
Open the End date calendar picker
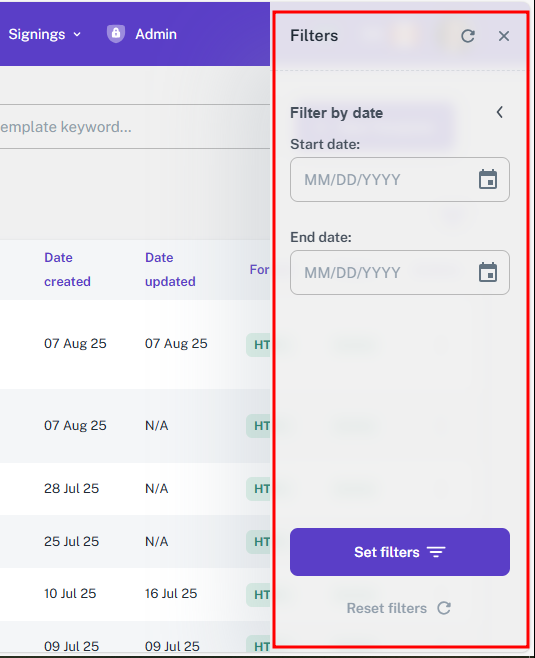(x=488, y=273)
